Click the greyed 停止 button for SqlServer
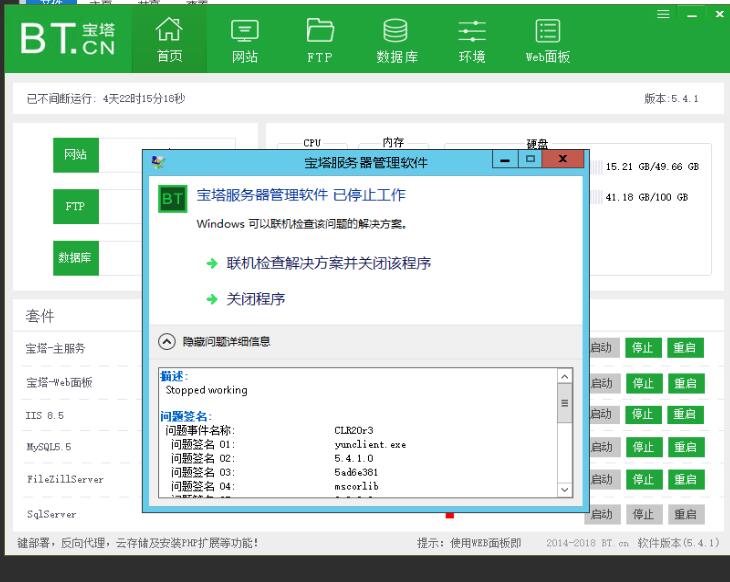 click(x=644, y=514)
